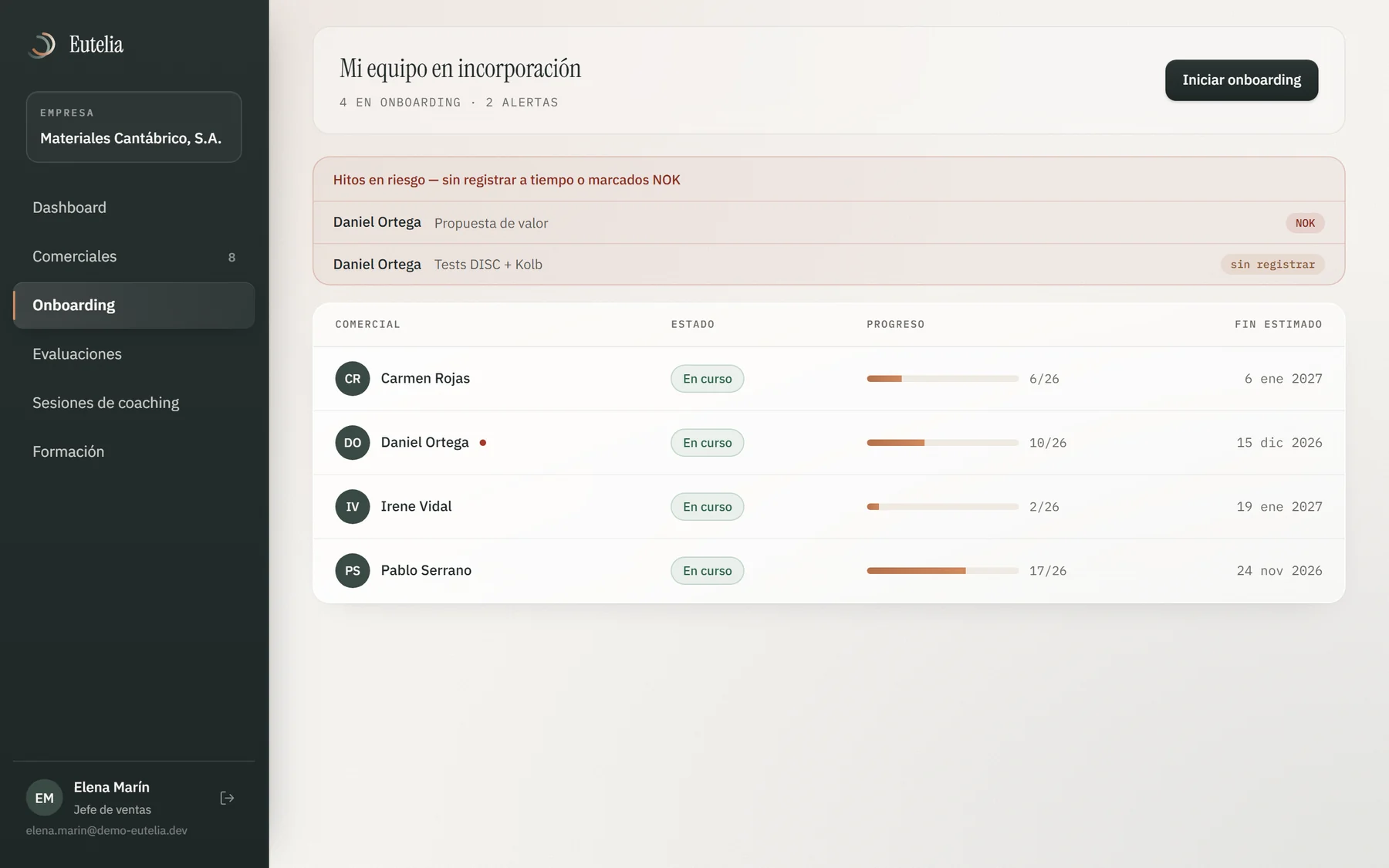This screenshot has height=868, width=1389.
Task: Open the Dashboard menu item
Action: coord(133,208)
